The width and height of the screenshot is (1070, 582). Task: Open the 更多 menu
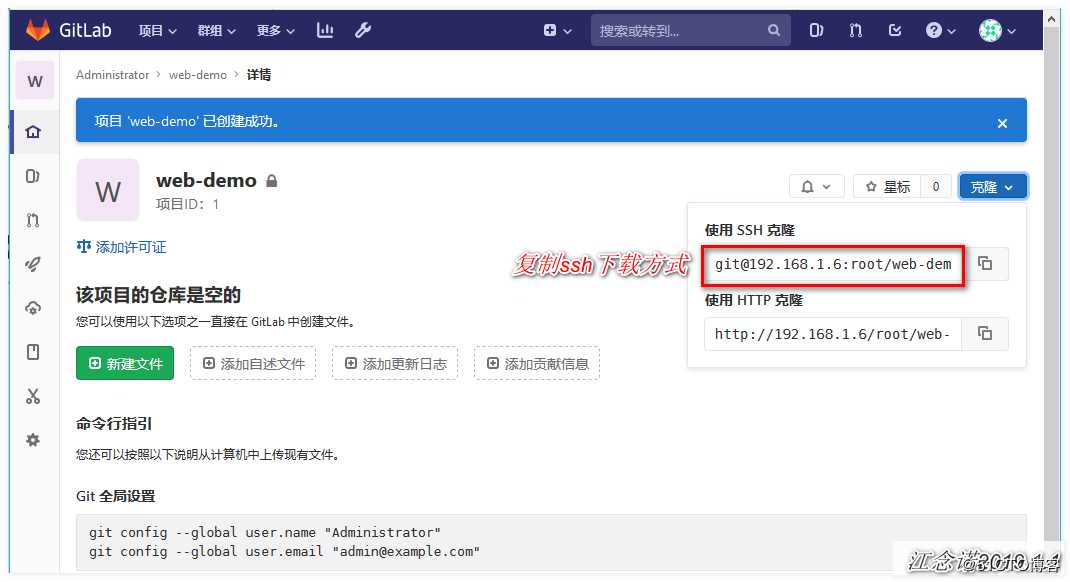pos(276,30)
